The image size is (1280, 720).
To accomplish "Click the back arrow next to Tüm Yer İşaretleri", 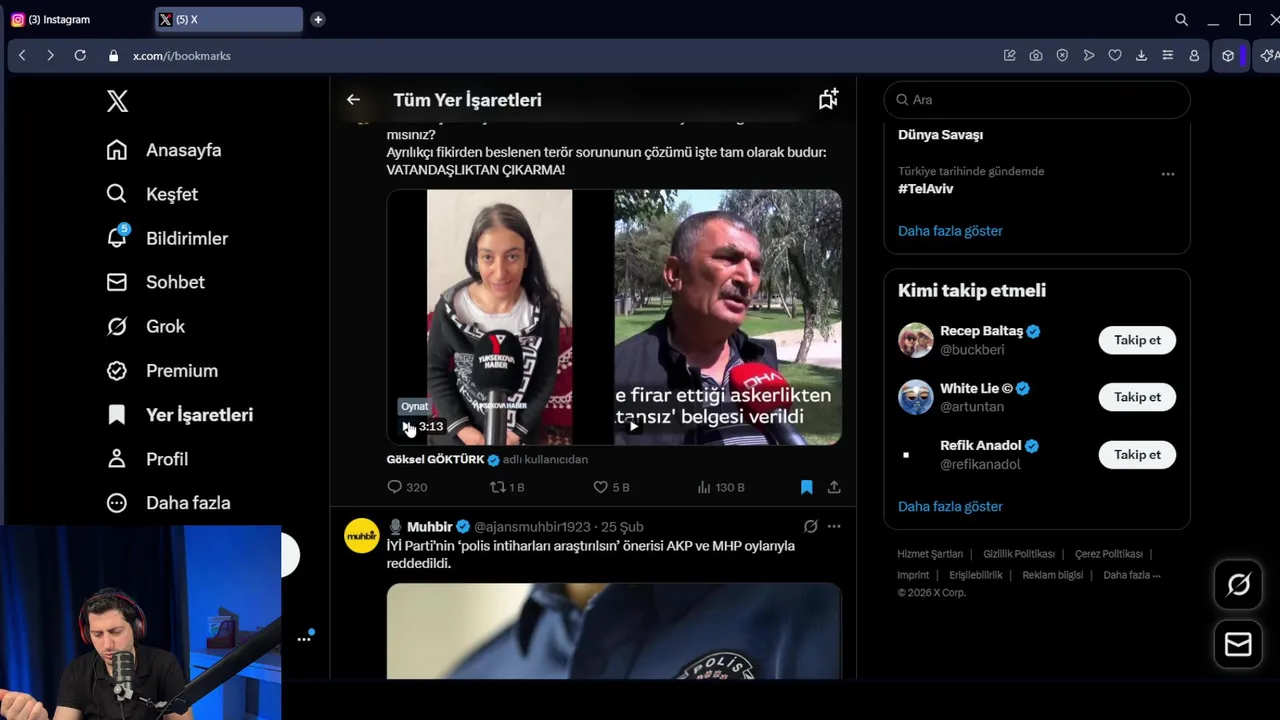I will (x=353, y=99).
